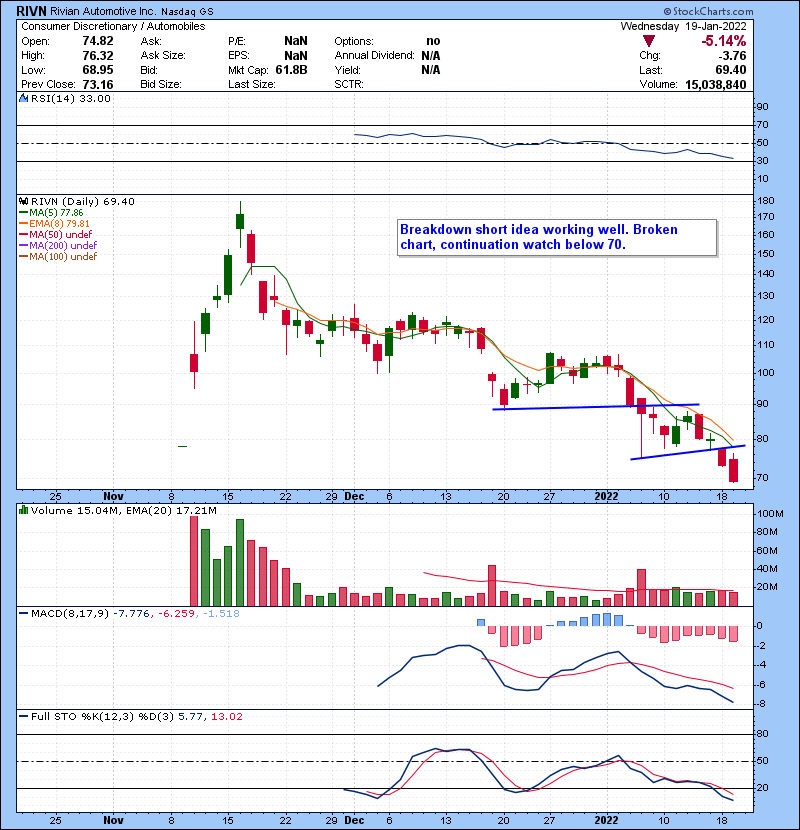Click the date 'Wednesday 19-Jan-2022'
This screenshot has height=830, width=800.
point(684,26)
